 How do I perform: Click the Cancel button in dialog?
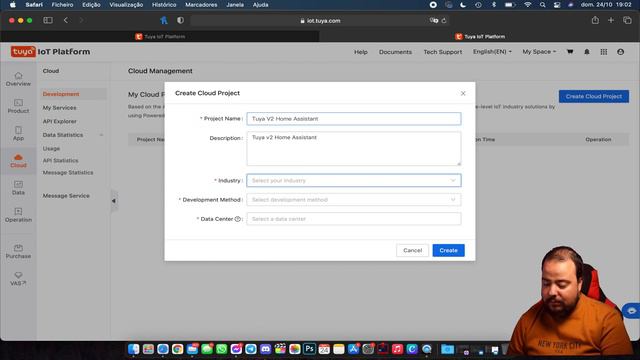pos(412,250)
